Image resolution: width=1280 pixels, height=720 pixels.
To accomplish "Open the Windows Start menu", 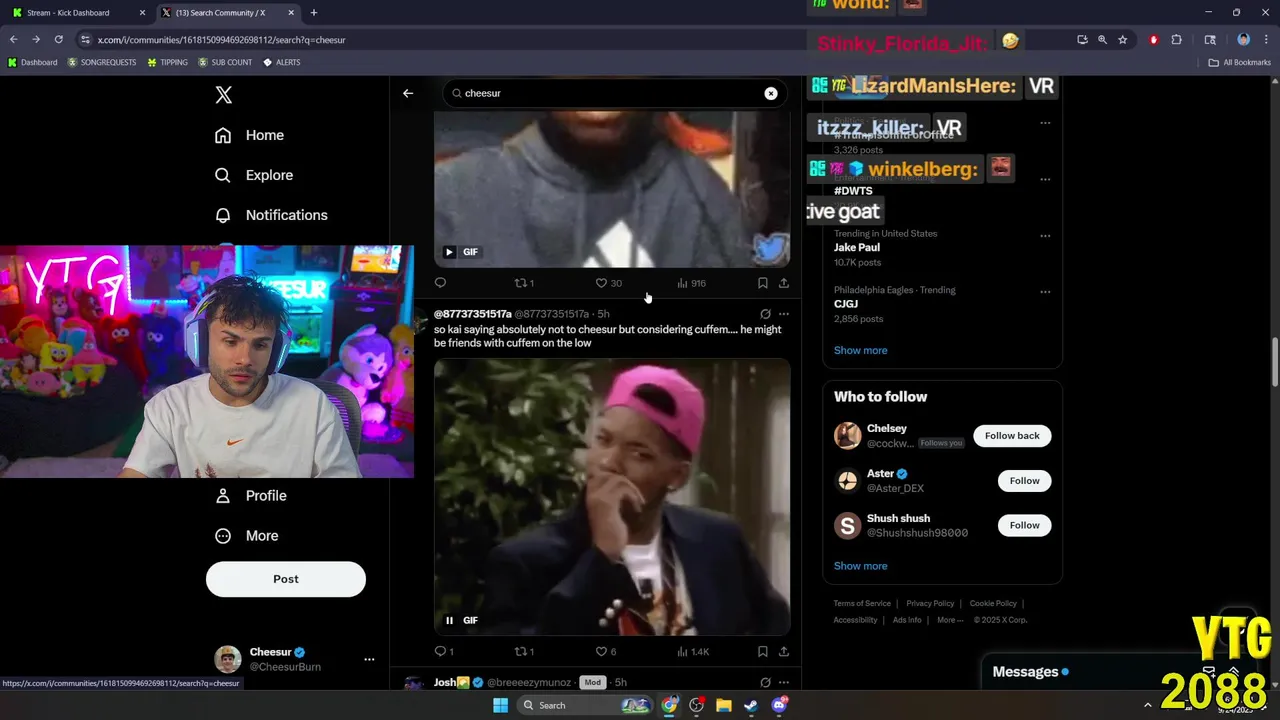I will (x=500, y=705).
